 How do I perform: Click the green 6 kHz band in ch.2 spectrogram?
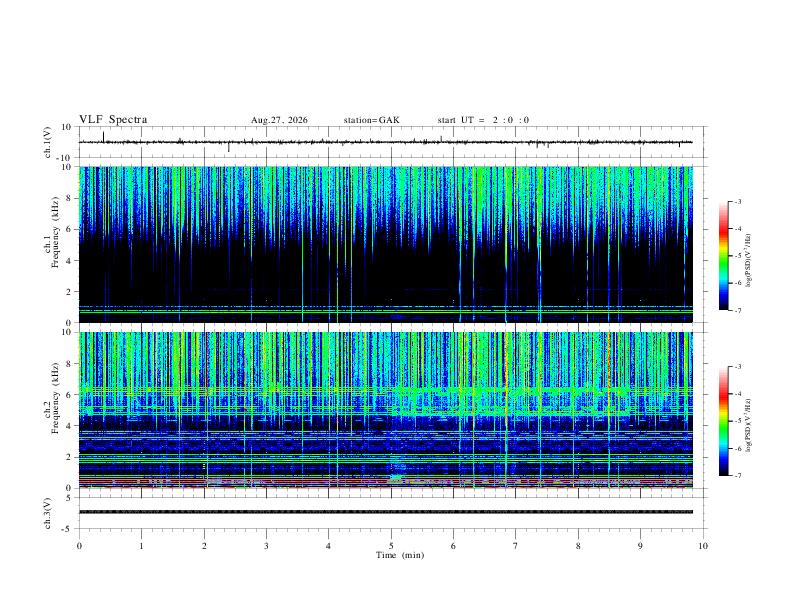[x=385, y=390]
